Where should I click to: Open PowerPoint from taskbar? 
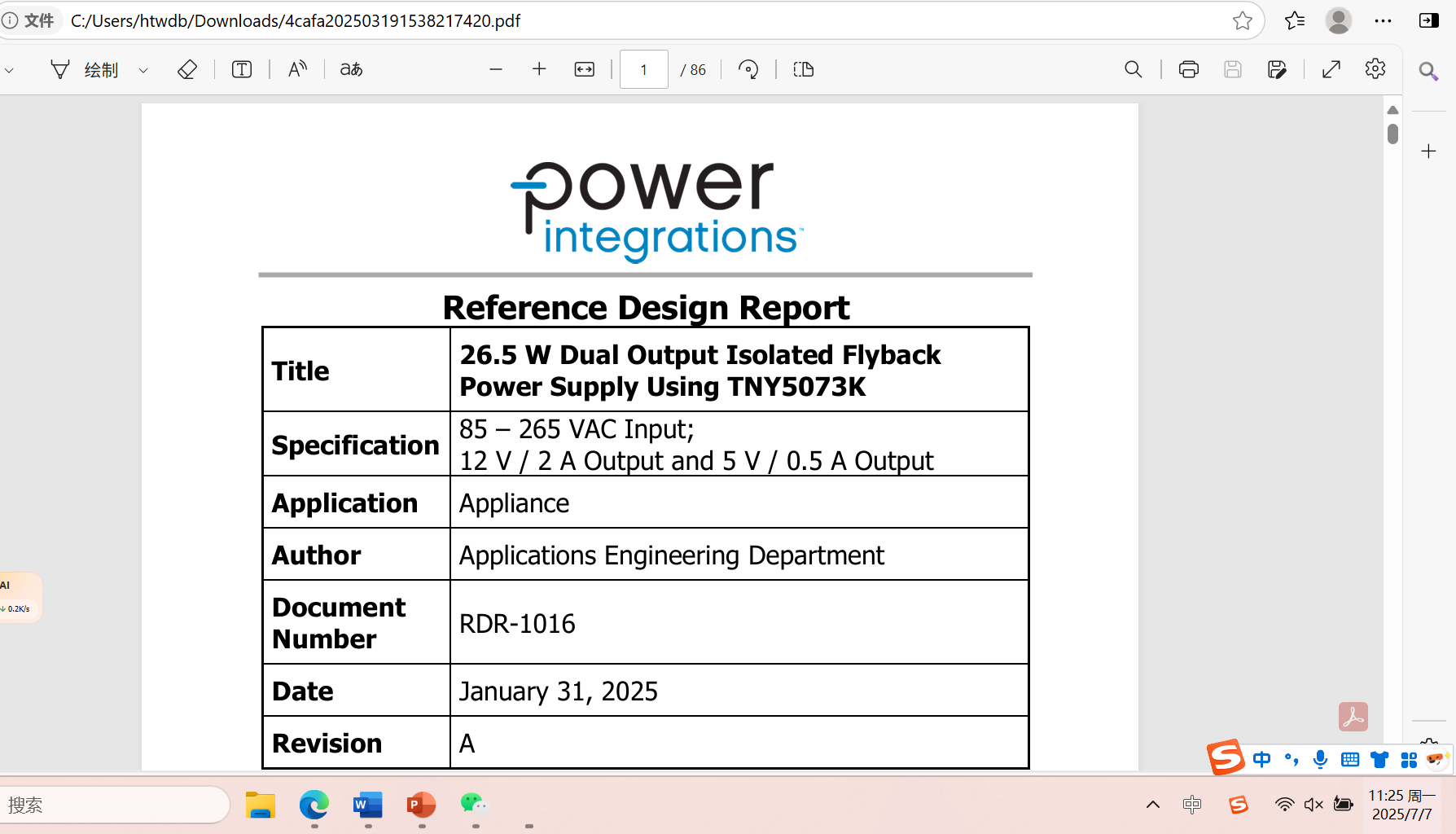(422, 805)
